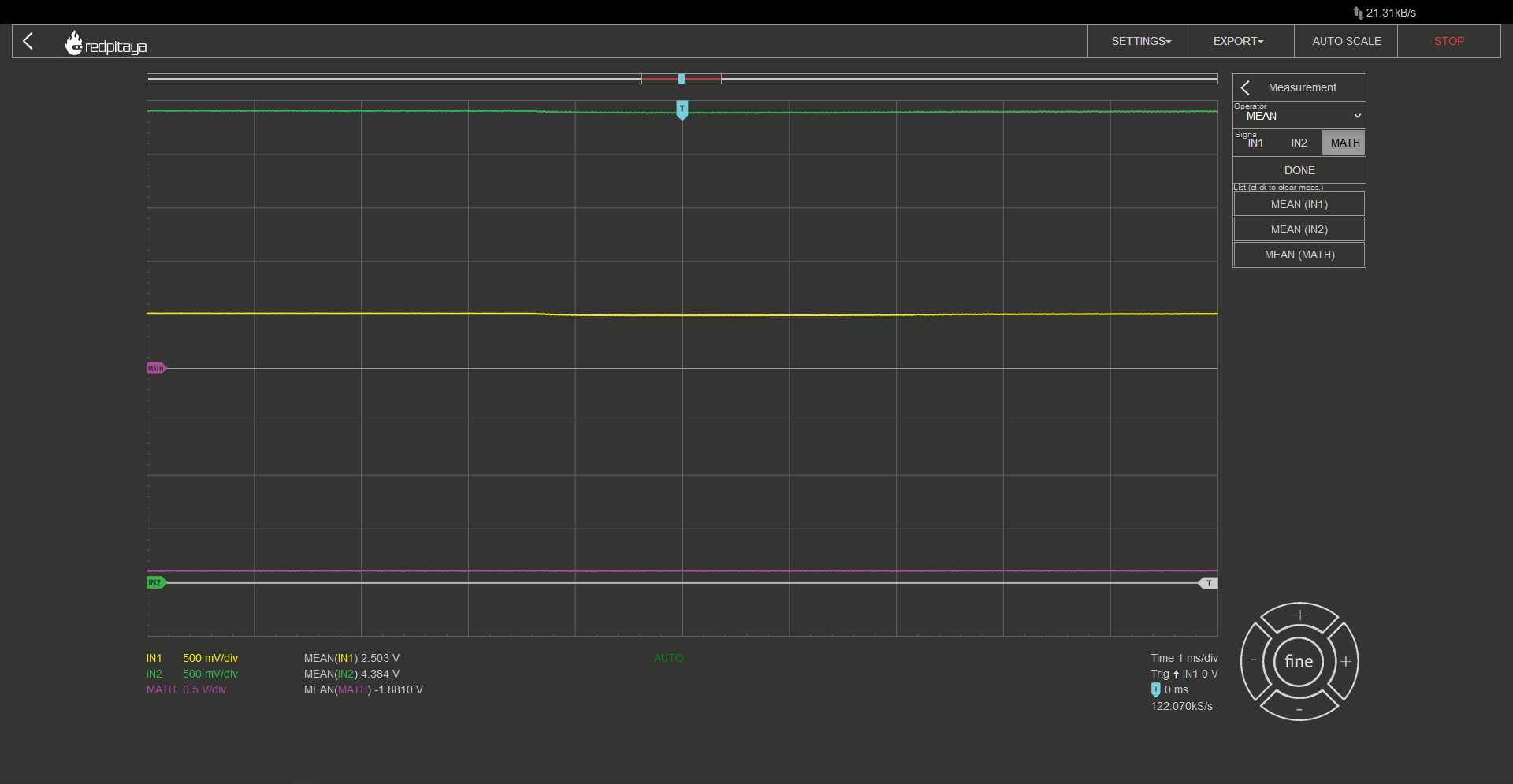Click the 122.070kS/s sample rate text

pos(1181,706)
